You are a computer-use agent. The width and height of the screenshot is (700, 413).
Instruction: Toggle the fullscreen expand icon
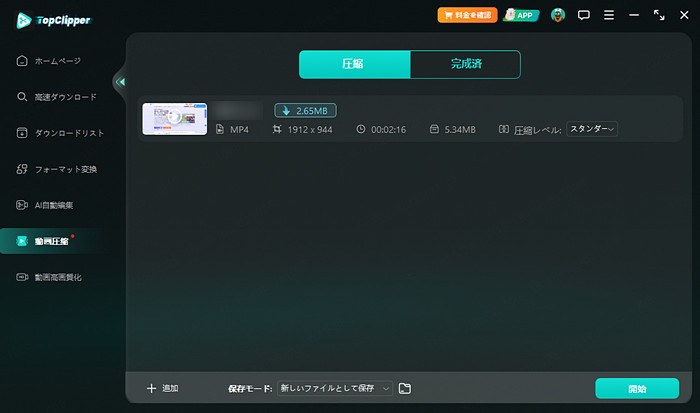(659, 15)
